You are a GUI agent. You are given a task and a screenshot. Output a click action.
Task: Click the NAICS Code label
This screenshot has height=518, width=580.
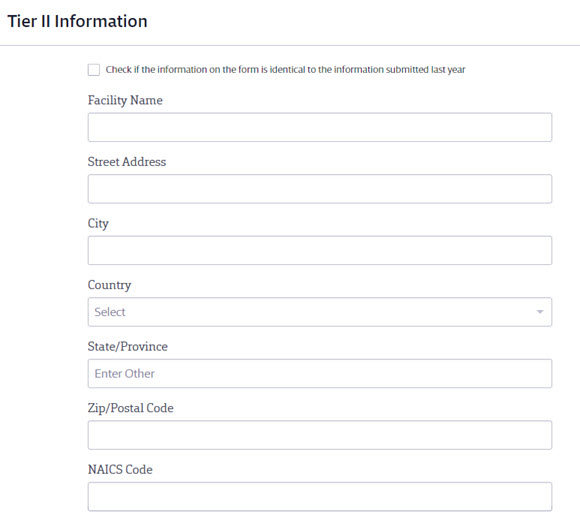pyautogui.click(x=120, y=470)
